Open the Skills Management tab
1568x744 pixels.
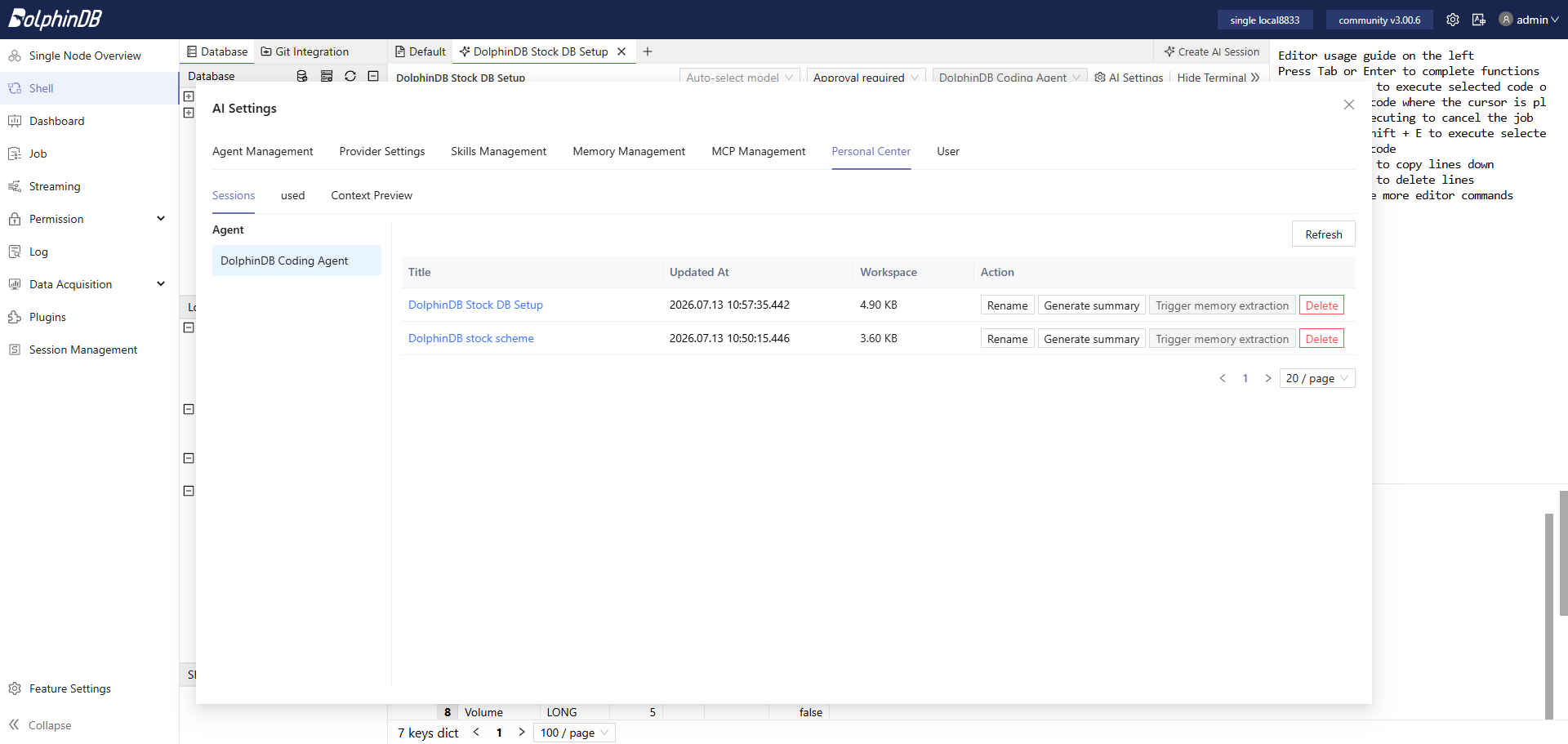(499, 151)
